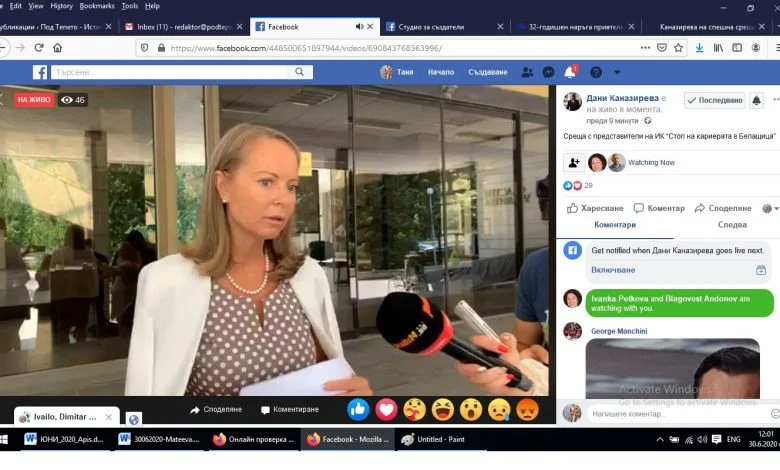Click the Напишете коментар comment field
The height and width of the screenshot is (470, 780).
(x=678, y=413)
